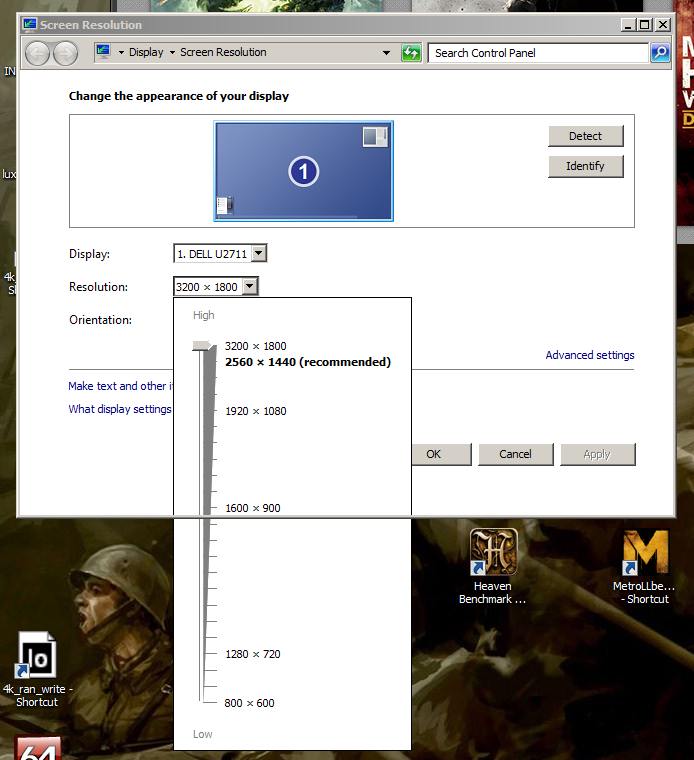Click inside the Search Control Panel field
Screen dimensions: 694x760
(x=538, y=53)
